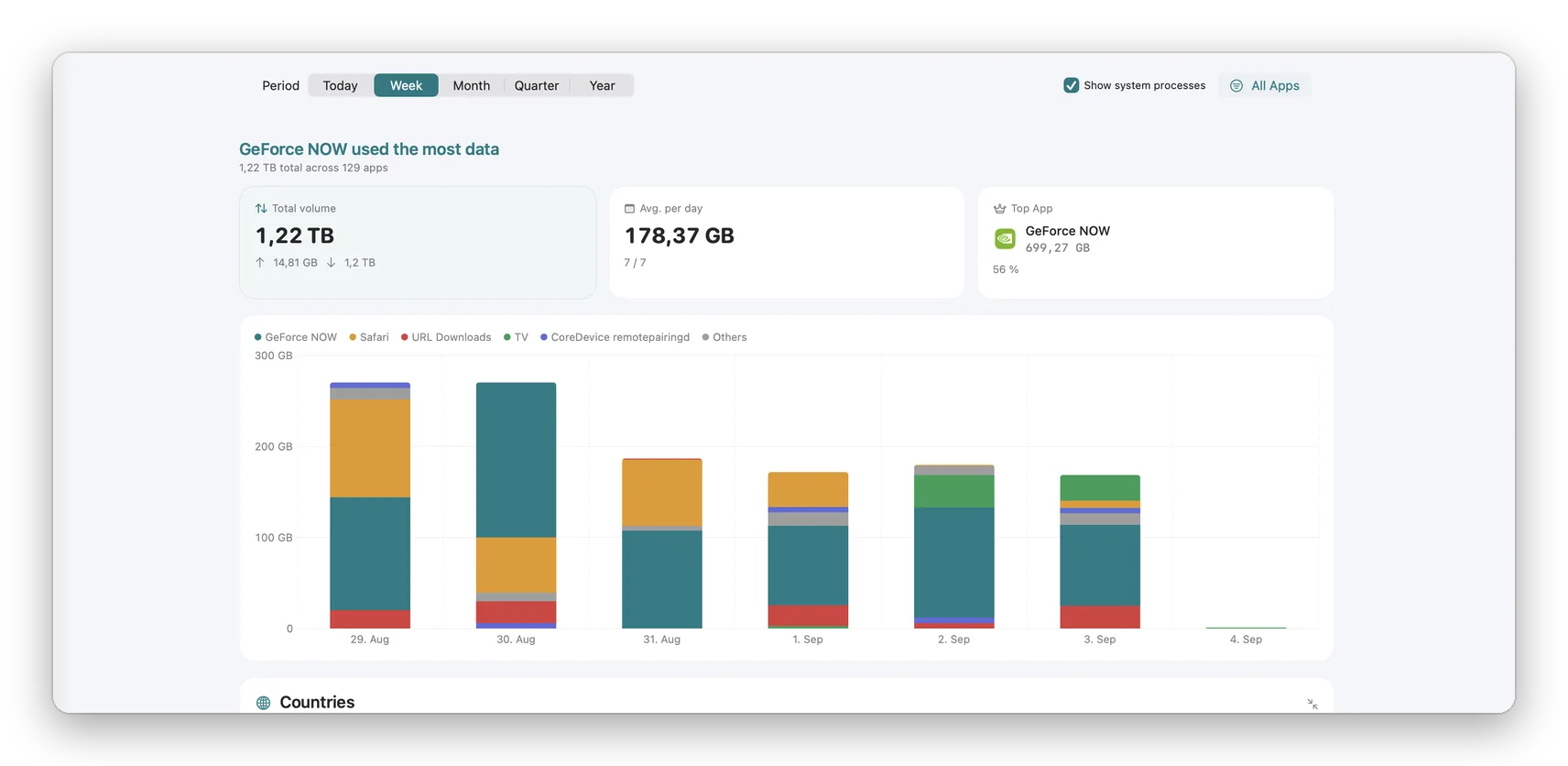Switch period to Month
The image size is (1568, 766).
(471, 85)
